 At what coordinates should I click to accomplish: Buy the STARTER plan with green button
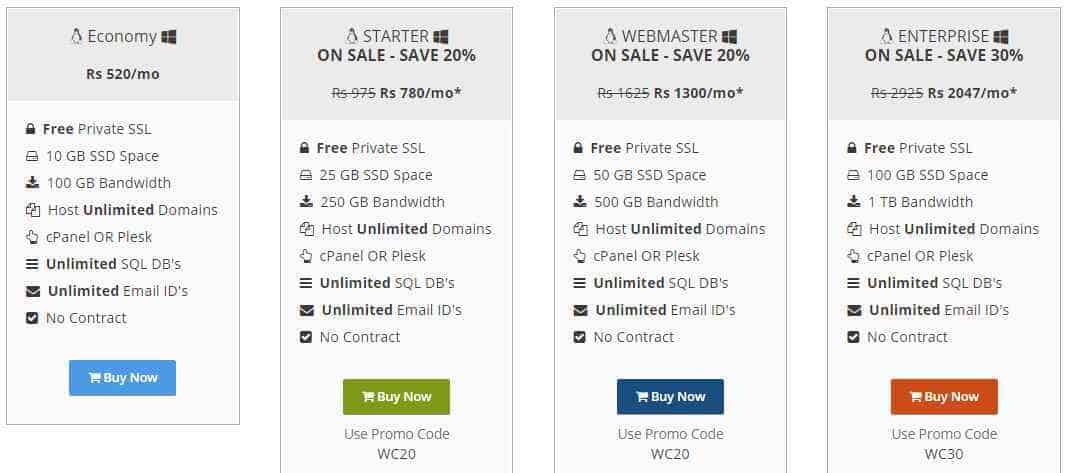tap(396, 397)
